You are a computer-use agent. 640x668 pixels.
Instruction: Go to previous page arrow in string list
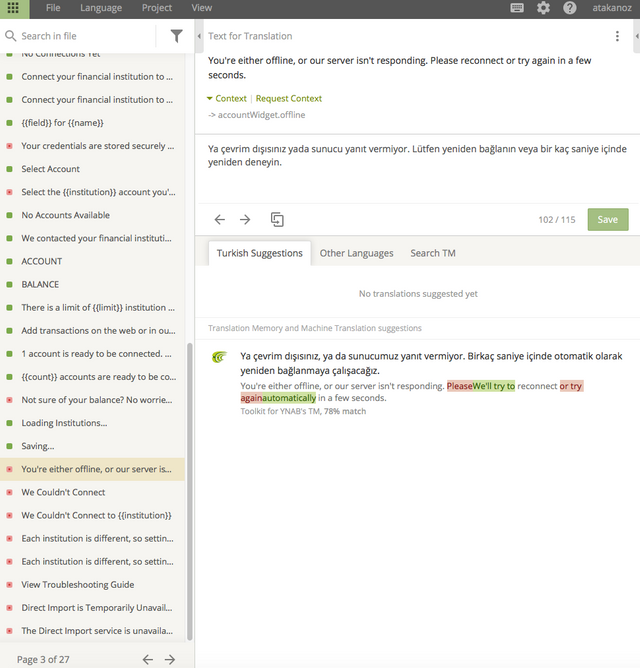[147, 659]
